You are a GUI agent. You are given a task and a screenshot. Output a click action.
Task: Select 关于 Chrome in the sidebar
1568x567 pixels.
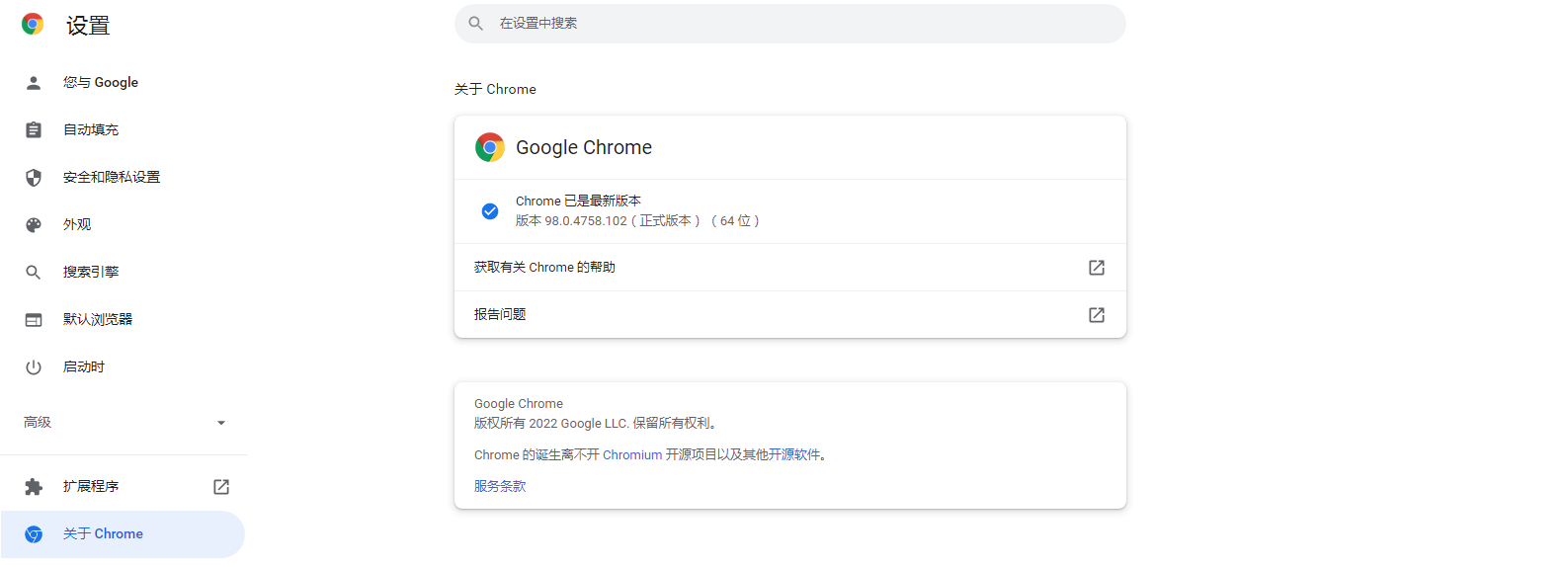[x=123, y=534]
